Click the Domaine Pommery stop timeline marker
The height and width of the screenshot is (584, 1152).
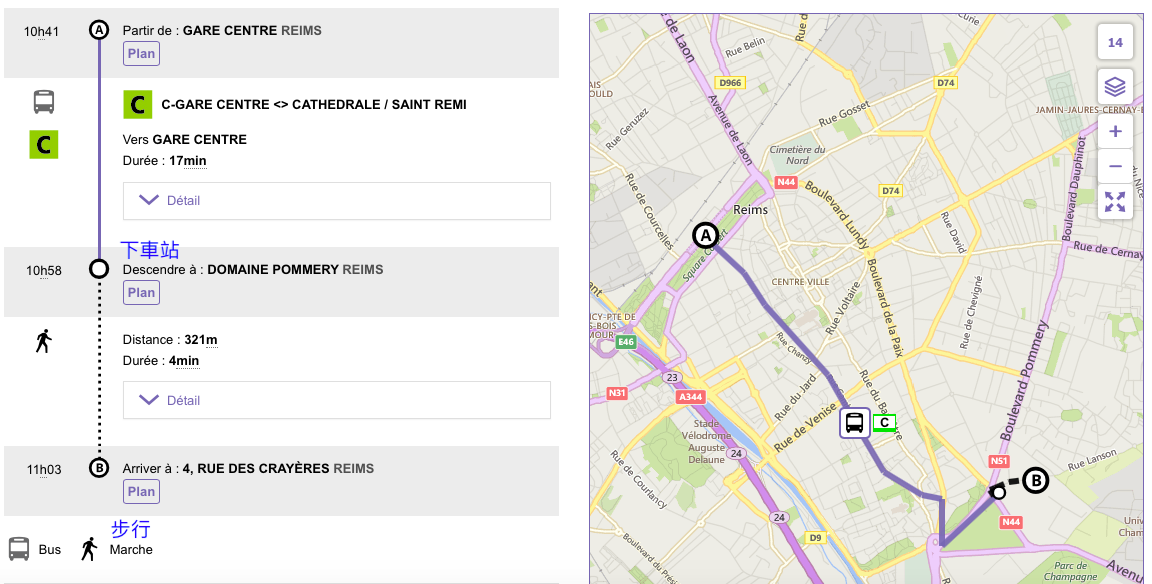pyautogui.click(x=99, y=269)
